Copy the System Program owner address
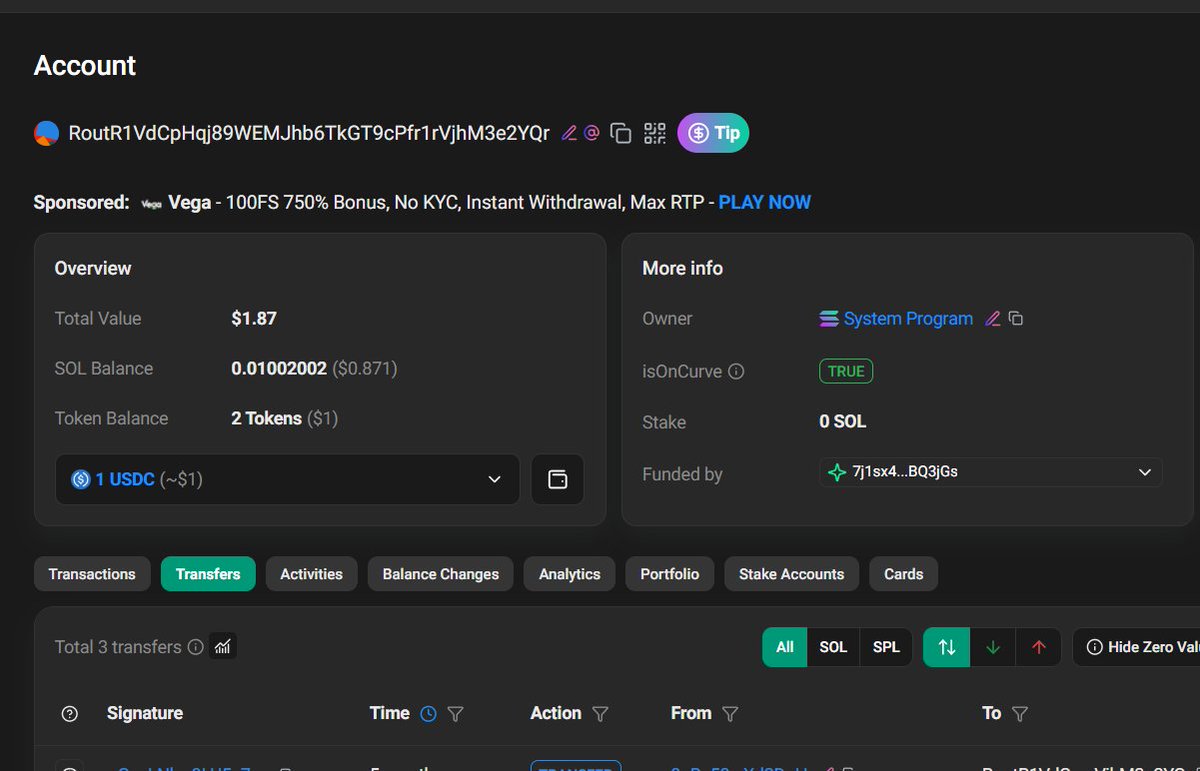Image resolution: width=1200 pixels, height=771 pixels. [x=1016, y=318]
